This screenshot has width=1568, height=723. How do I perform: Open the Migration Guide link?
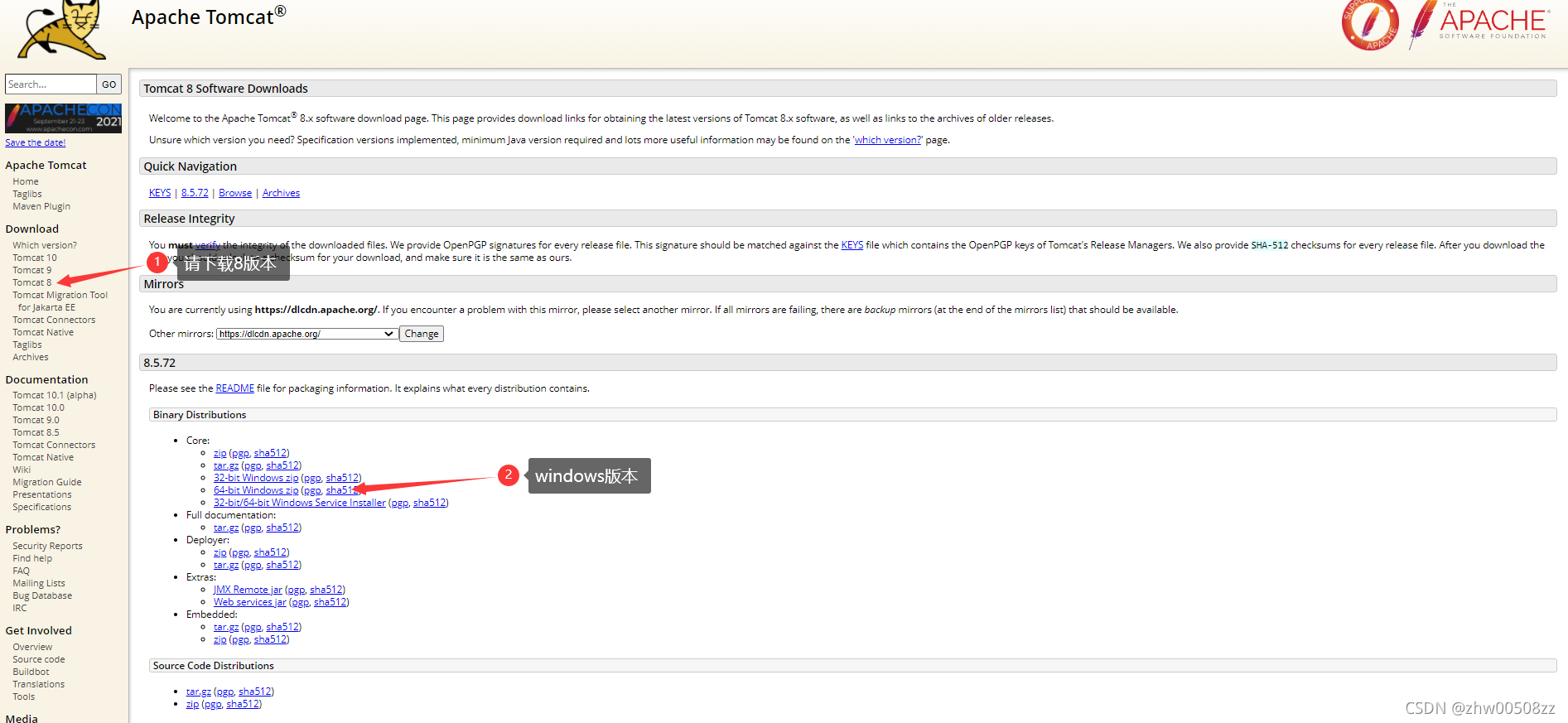tap(47, 482)
